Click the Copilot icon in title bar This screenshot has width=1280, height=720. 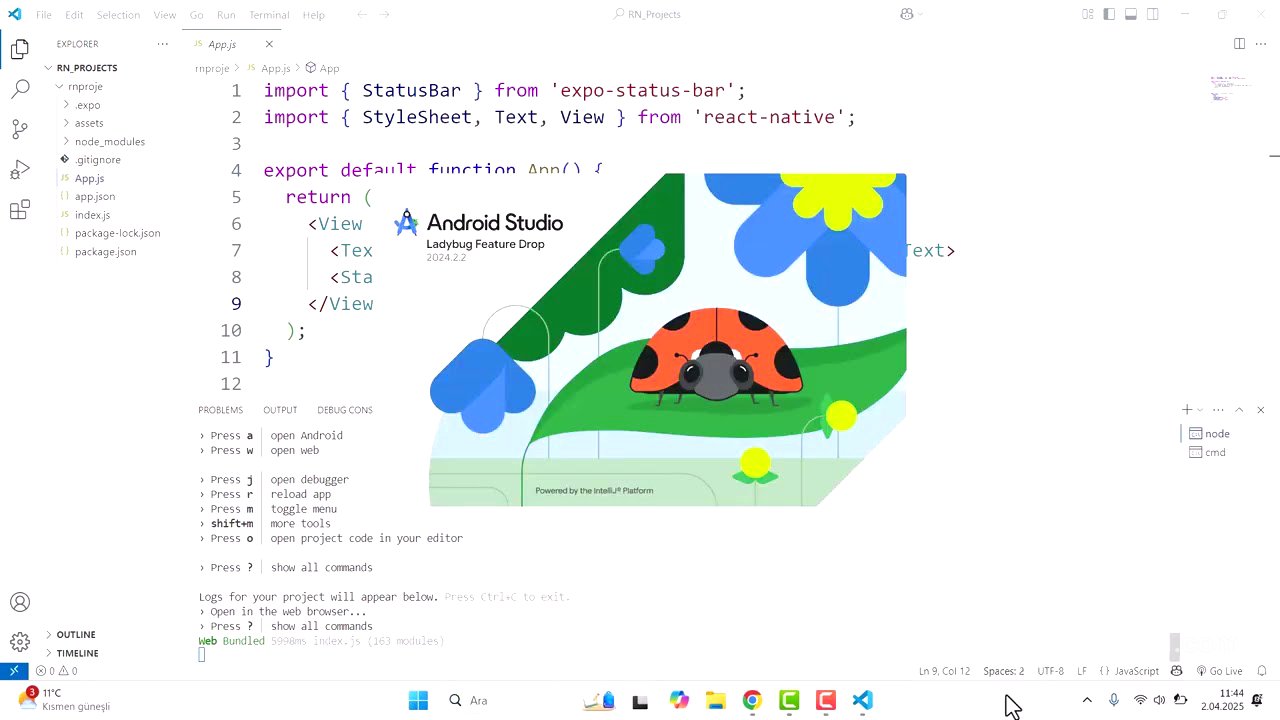tap(906, 14)
